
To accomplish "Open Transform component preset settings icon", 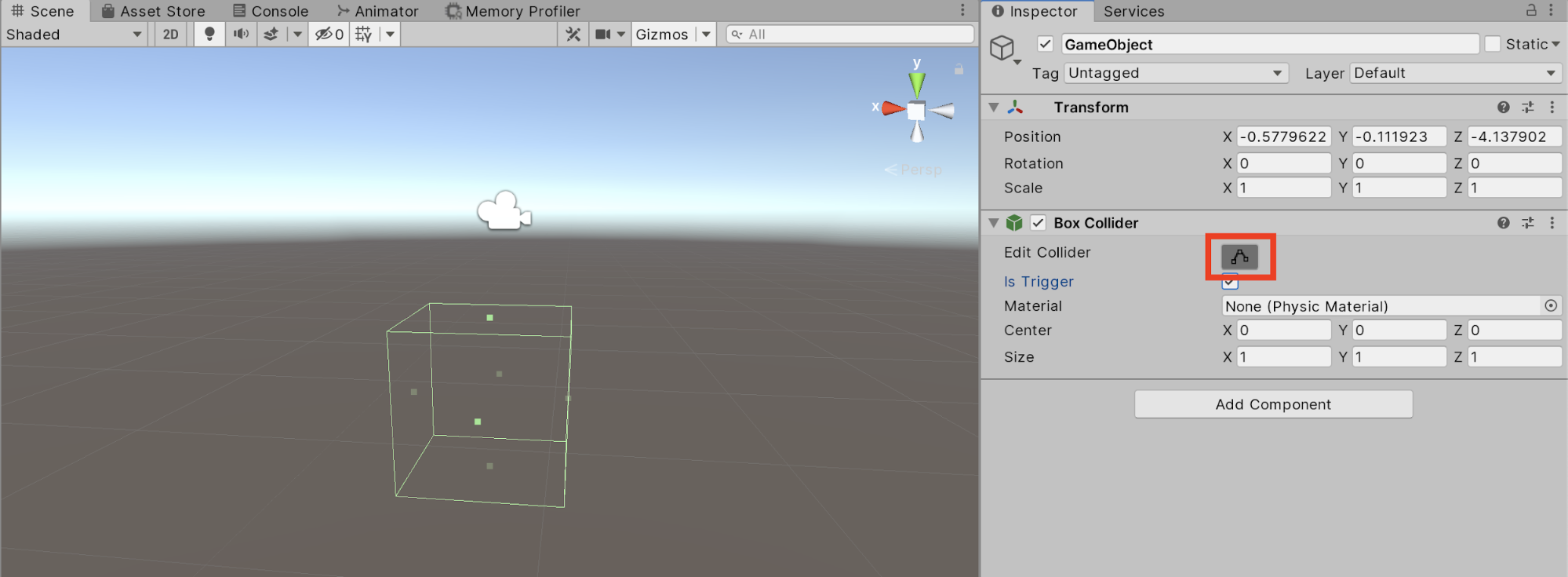I will click(1528, 108).
